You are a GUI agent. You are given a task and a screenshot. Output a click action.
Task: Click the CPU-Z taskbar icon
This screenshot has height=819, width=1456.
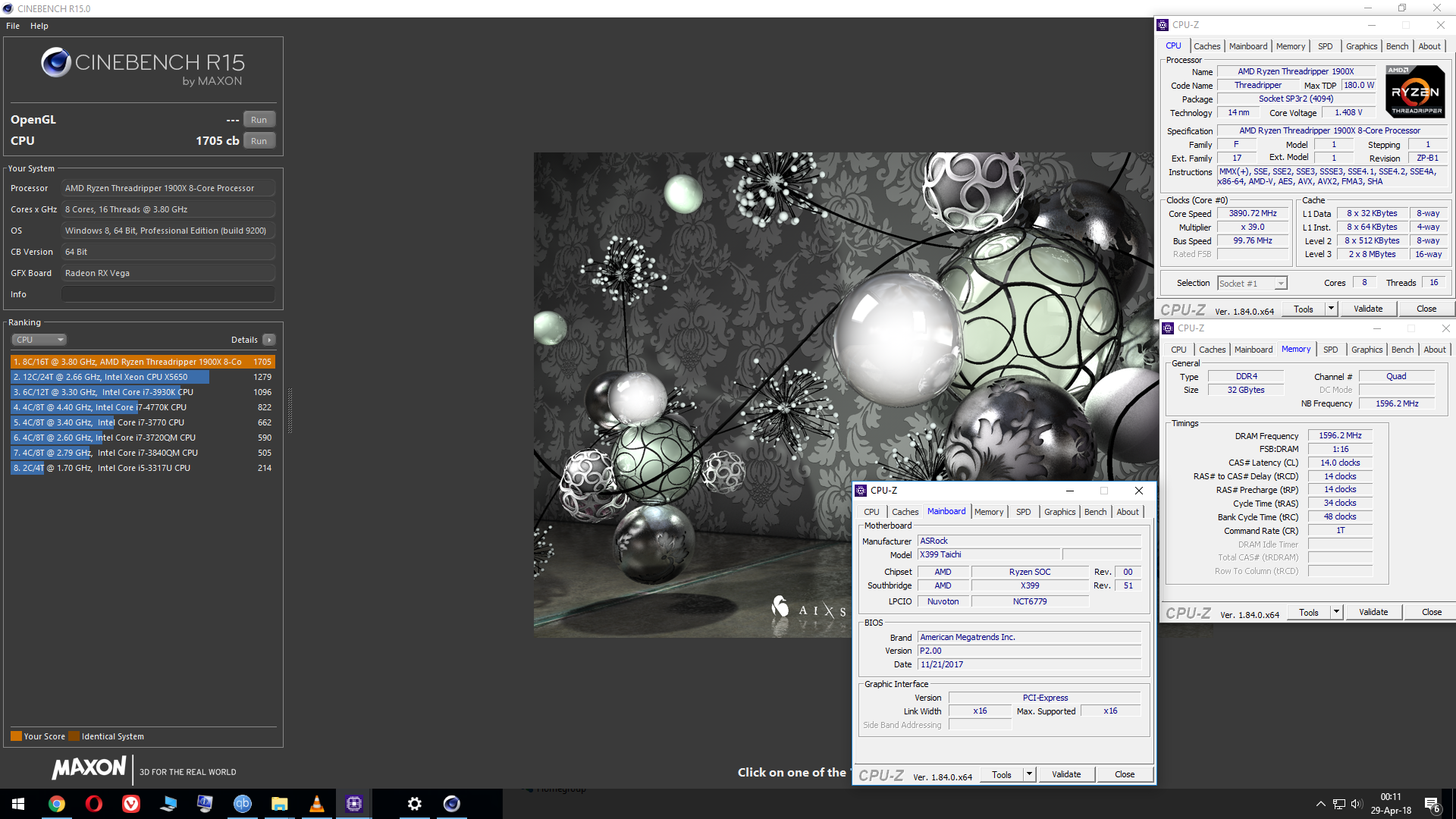pos(354,804)
